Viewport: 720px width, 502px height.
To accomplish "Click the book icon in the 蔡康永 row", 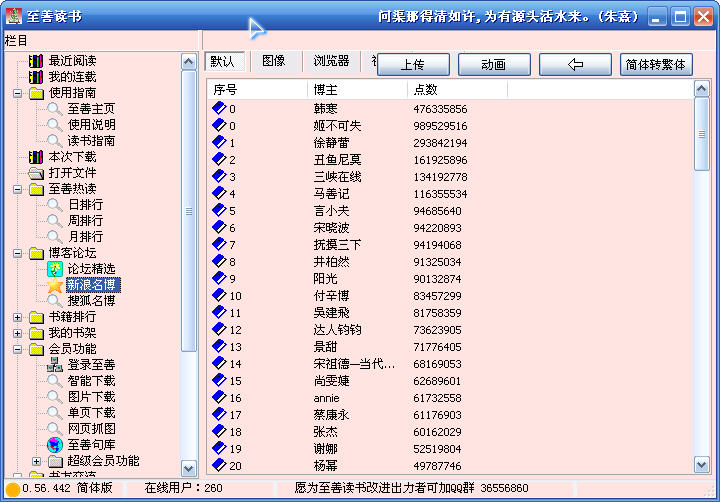I will click(x=219, y=414).
